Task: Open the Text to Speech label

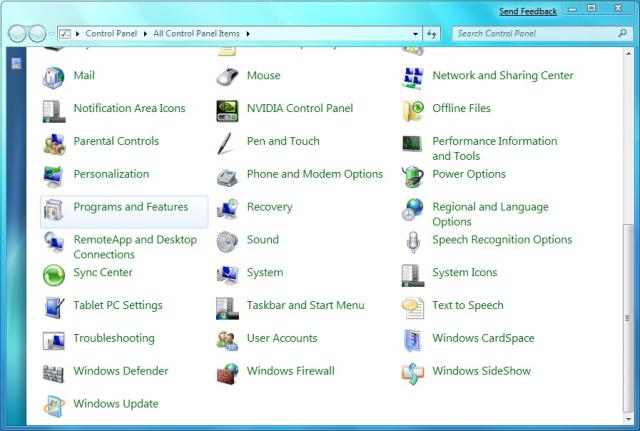Action: tap(468, 305)
